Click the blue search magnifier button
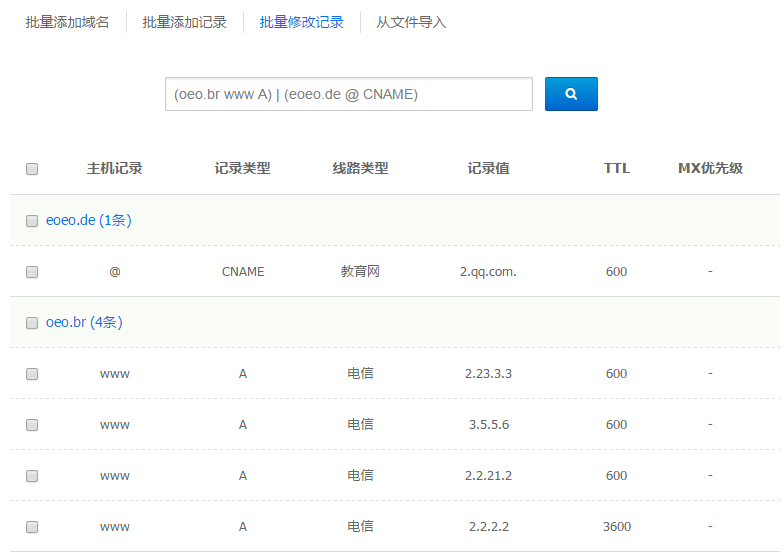 [x=571, y=94]
